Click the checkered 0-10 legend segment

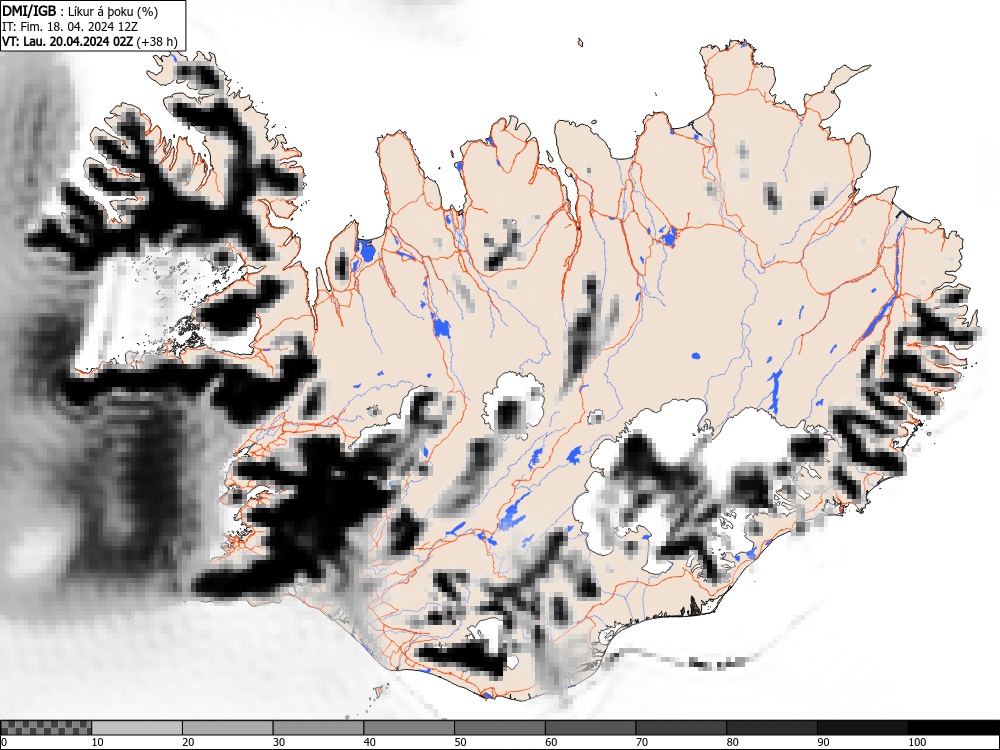(x=46, y=728)
